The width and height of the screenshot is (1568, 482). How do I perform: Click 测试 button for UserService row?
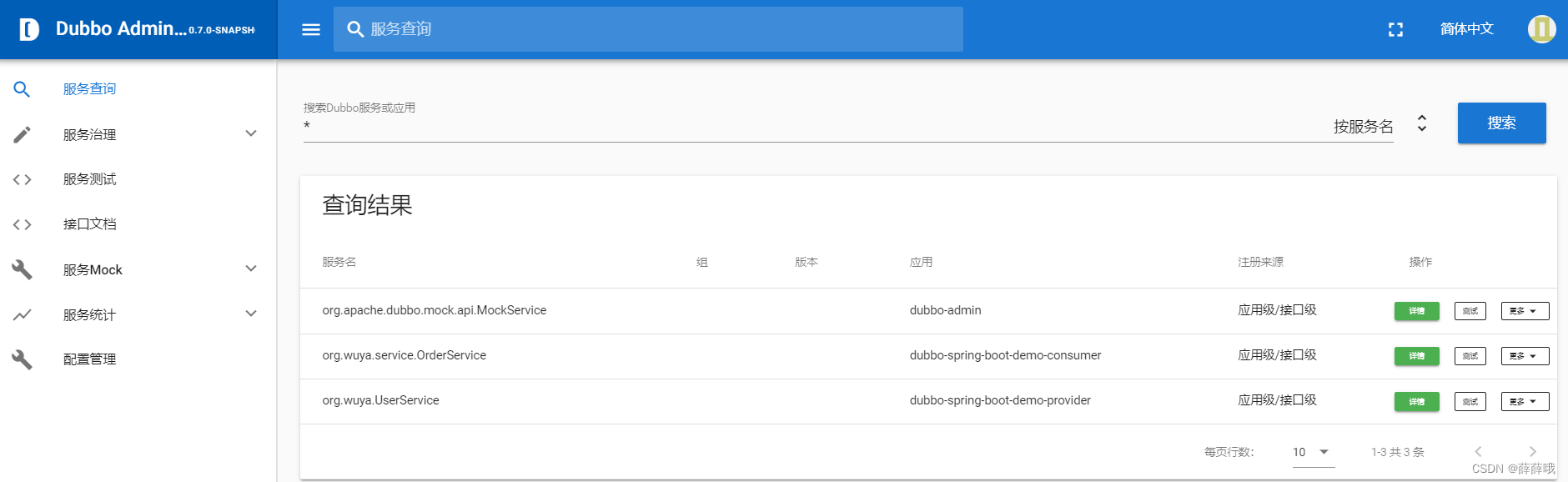coord(1470,401)
